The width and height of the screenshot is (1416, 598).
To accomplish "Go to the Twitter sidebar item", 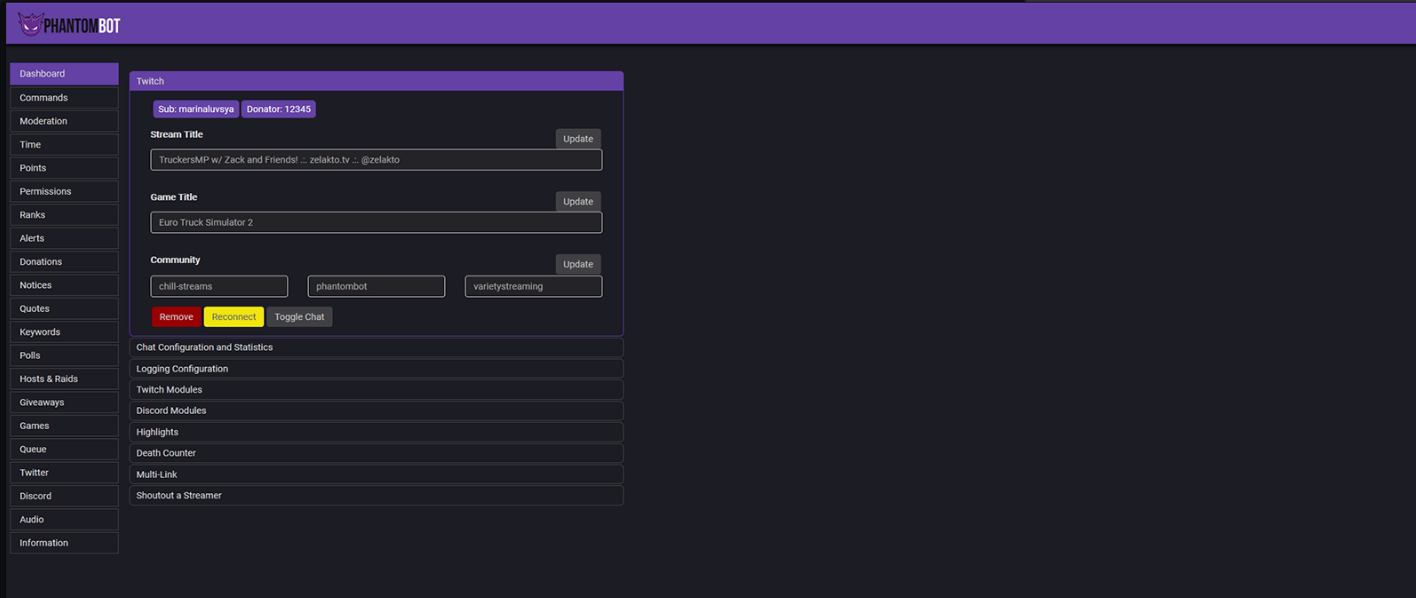I will [64, 473].
